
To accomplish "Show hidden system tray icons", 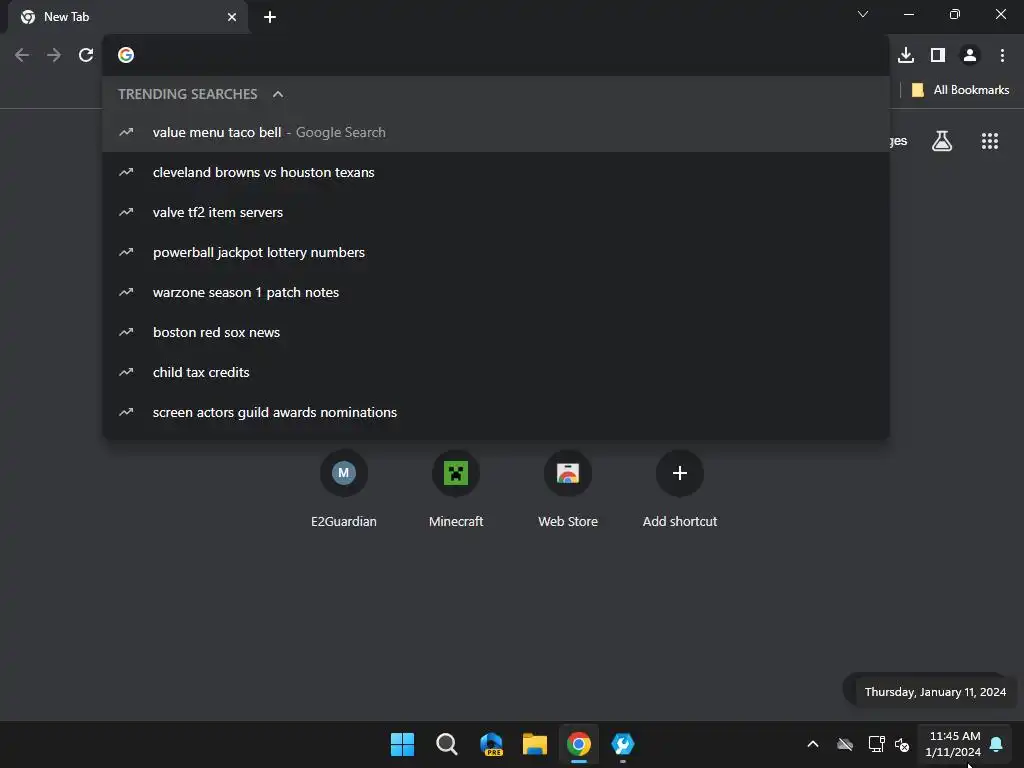I will (x=813, y=744).
